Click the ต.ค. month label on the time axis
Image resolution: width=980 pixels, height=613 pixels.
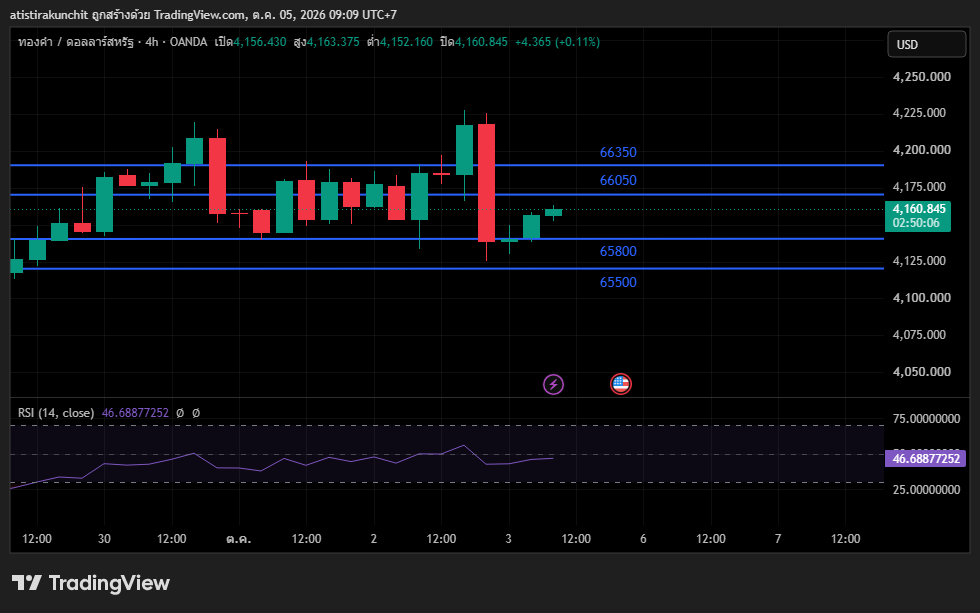239,539
